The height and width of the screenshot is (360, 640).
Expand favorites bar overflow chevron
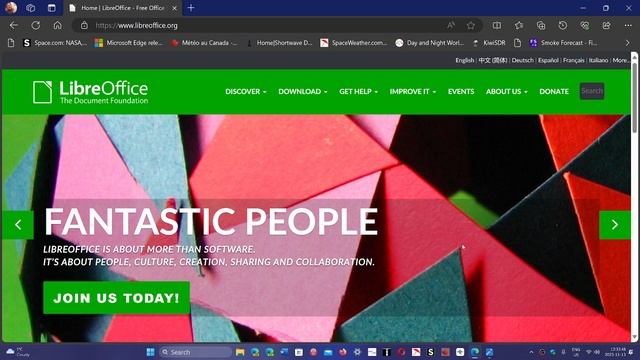coord(627,42)
